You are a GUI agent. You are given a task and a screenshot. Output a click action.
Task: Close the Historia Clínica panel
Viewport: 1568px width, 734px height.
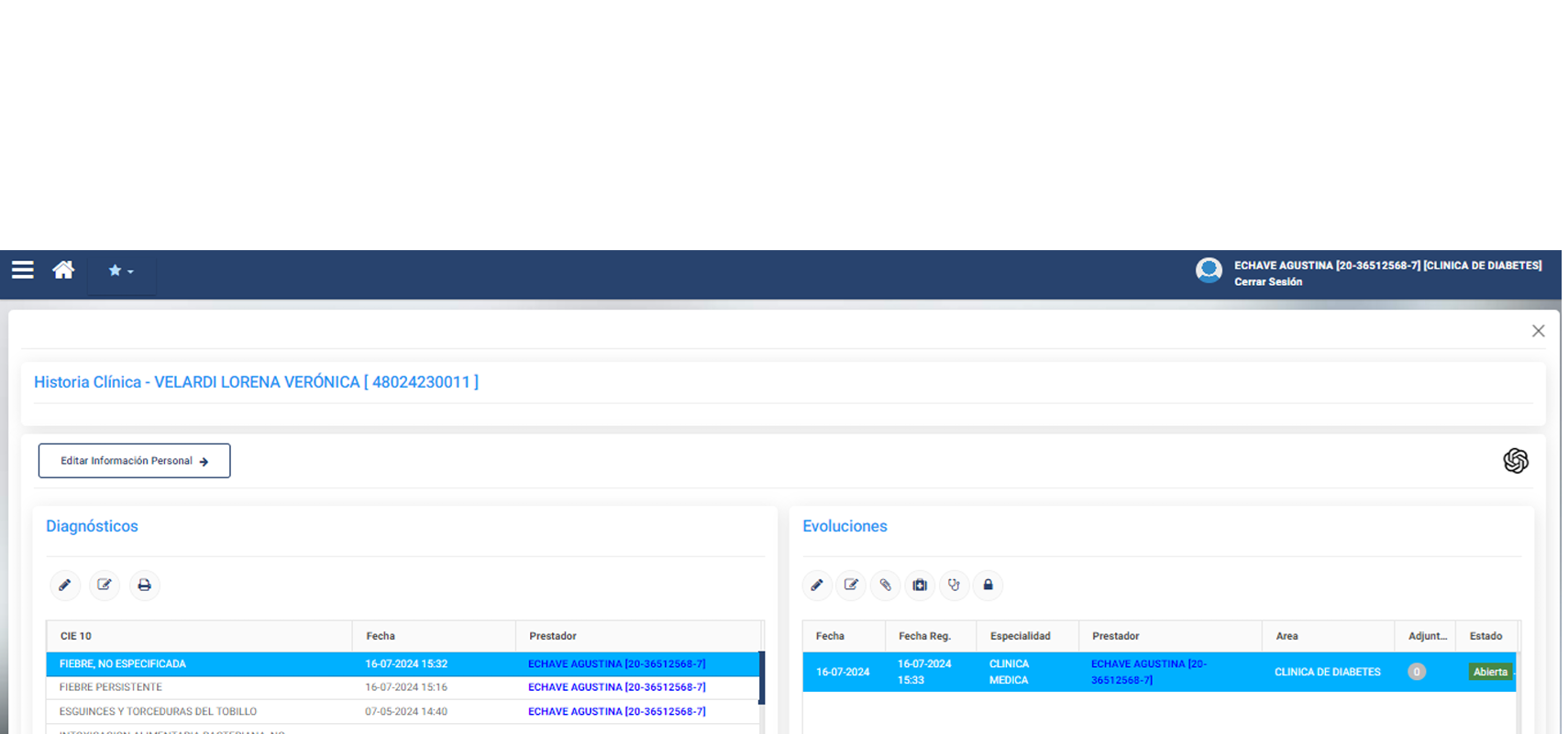[1538, 331]
